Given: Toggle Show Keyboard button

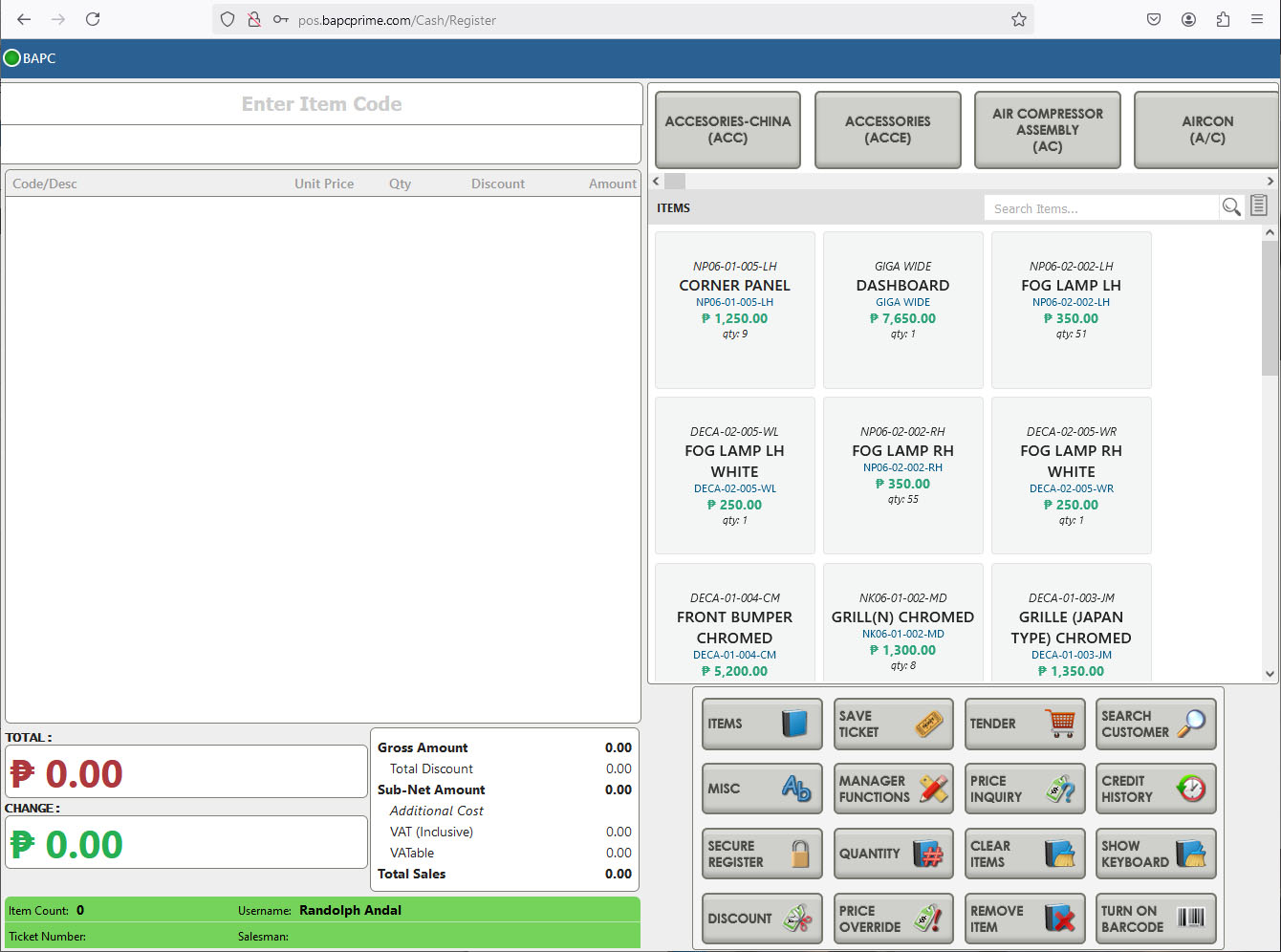Looking at the screenshot, I should [1156, 854].
